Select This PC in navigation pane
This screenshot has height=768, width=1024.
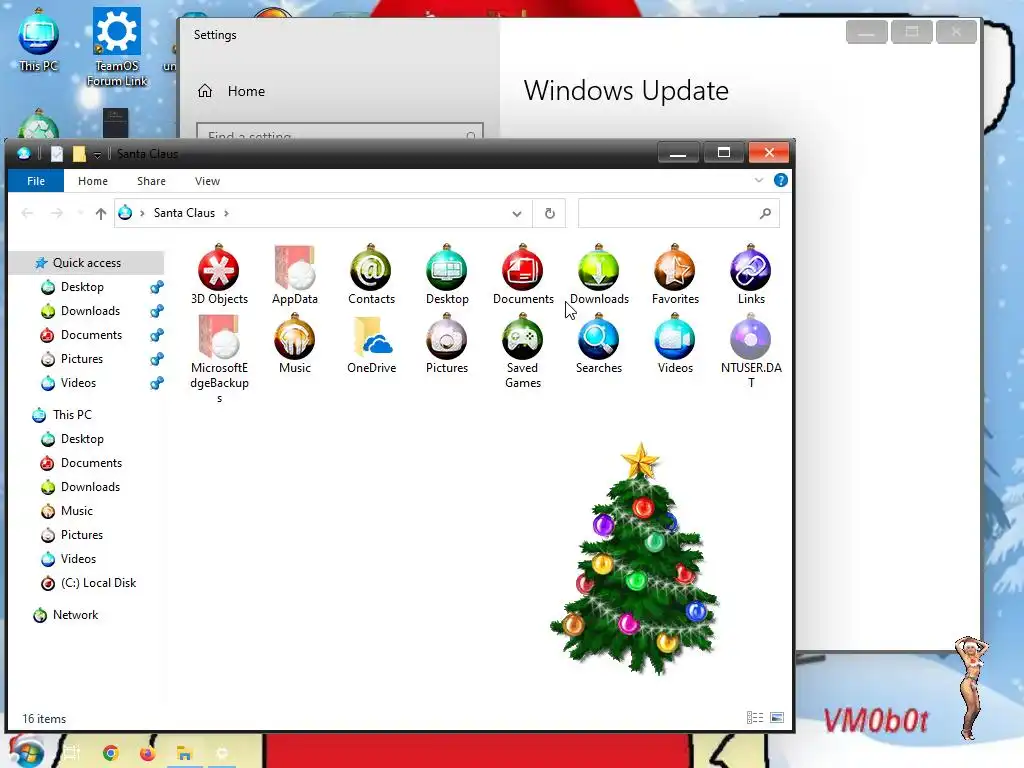click(x=72, y=415)
